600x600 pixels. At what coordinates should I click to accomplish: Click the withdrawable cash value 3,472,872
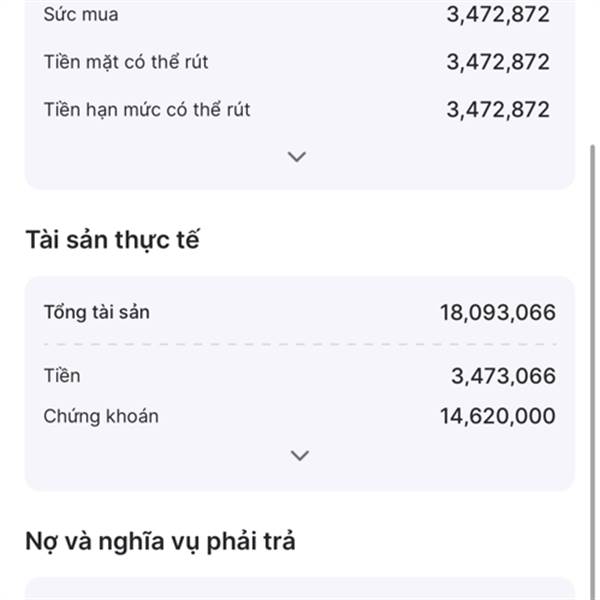click(x=498, y=62)
